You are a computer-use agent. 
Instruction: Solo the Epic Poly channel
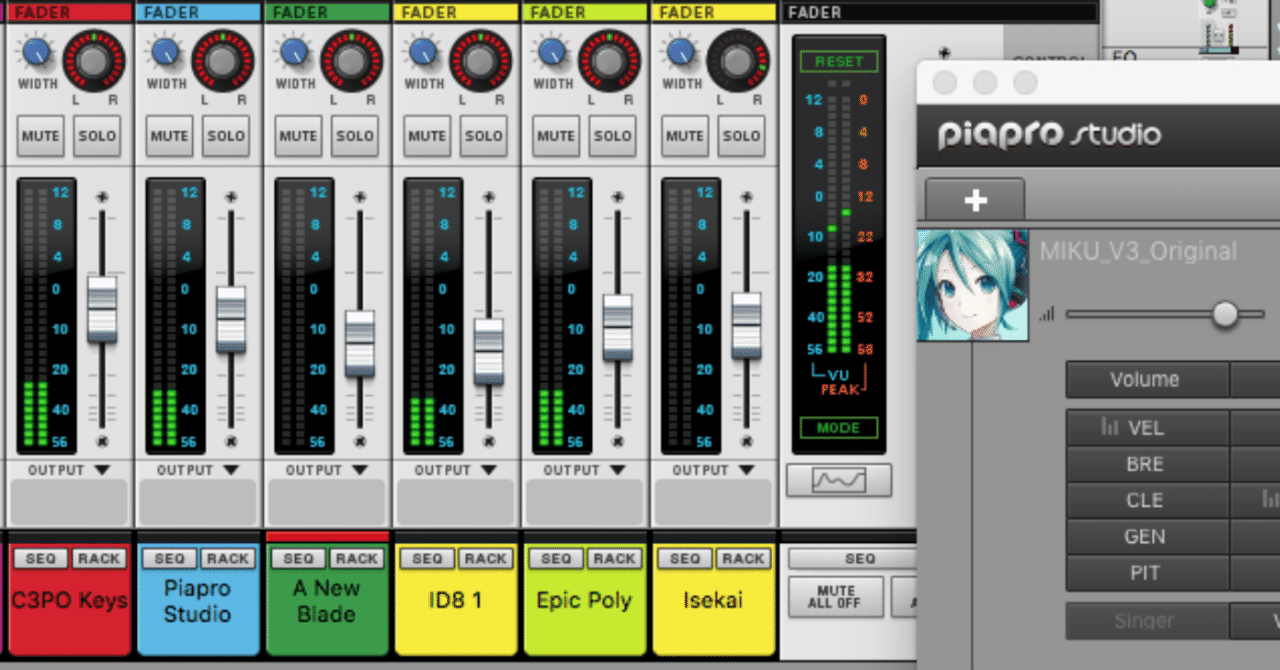[613, 136]
